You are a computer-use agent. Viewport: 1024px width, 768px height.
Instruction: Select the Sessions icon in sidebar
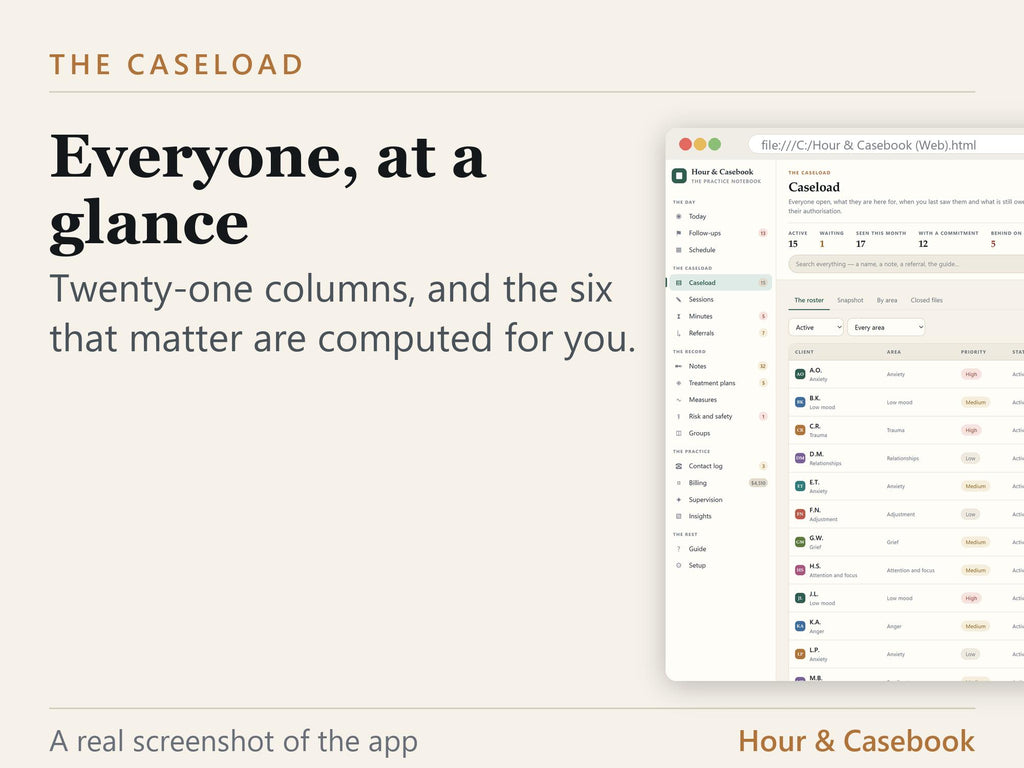click(x=679, y=299)
